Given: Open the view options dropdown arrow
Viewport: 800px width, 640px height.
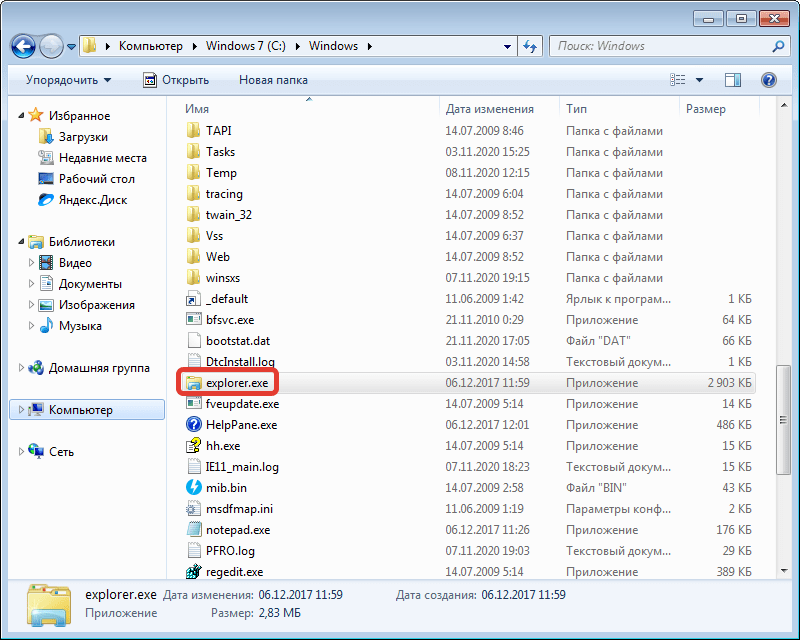Looking at the screenshot, I should click(x=699, y=80).
